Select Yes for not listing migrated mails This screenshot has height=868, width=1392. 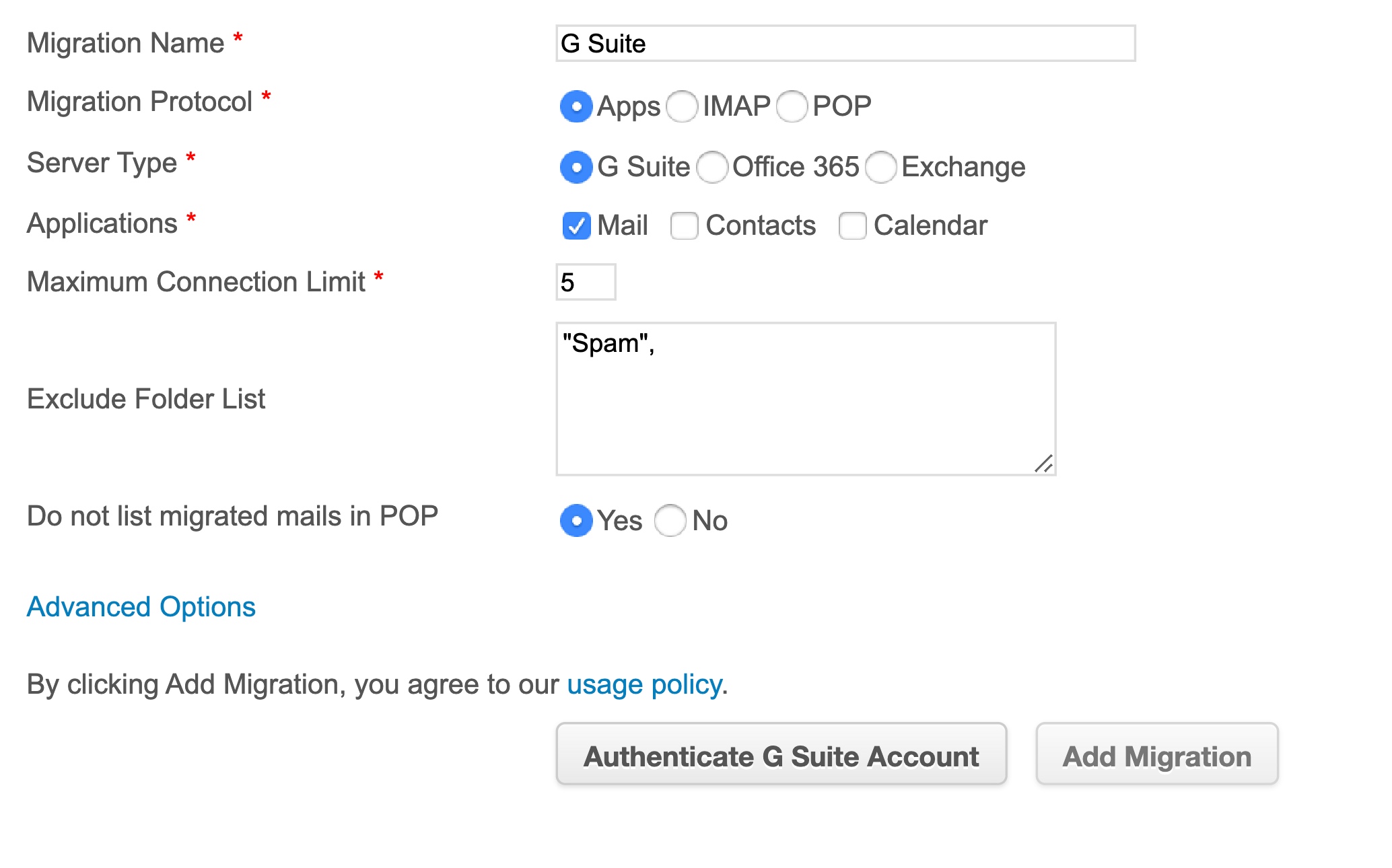[576, 521]
